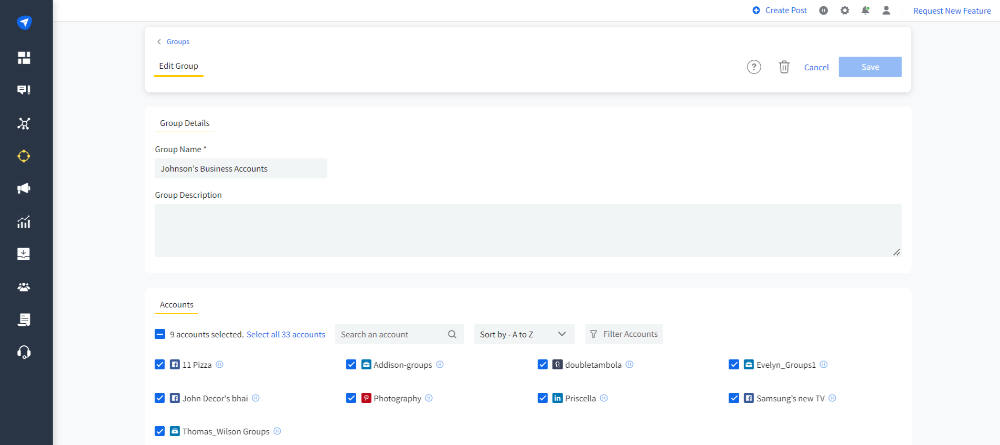The image size is (1000, 445).
Task: Select the Group Details tab
Action: click(x=184, y=123)
